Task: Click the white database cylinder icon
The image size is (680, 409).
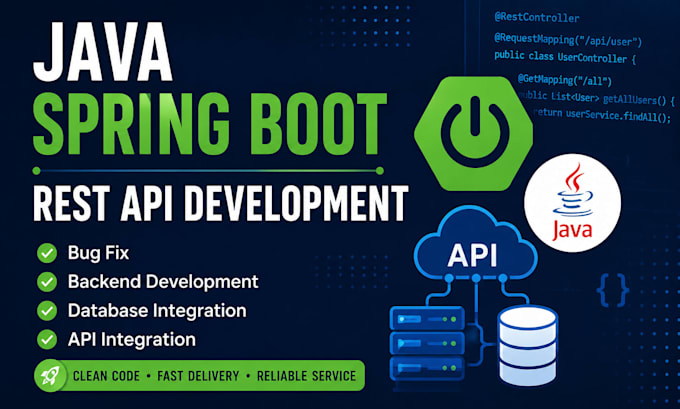Action: tap(527, 346)
